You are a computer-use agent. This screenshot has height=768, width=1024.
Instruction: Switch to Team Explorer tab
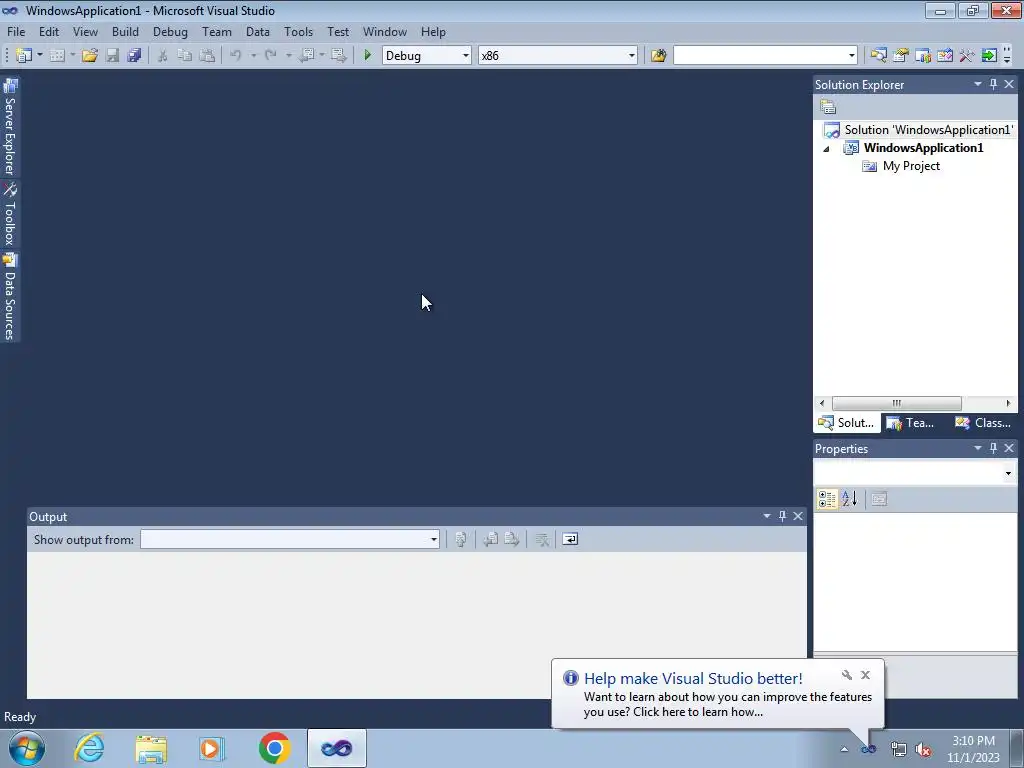(911, 423)
